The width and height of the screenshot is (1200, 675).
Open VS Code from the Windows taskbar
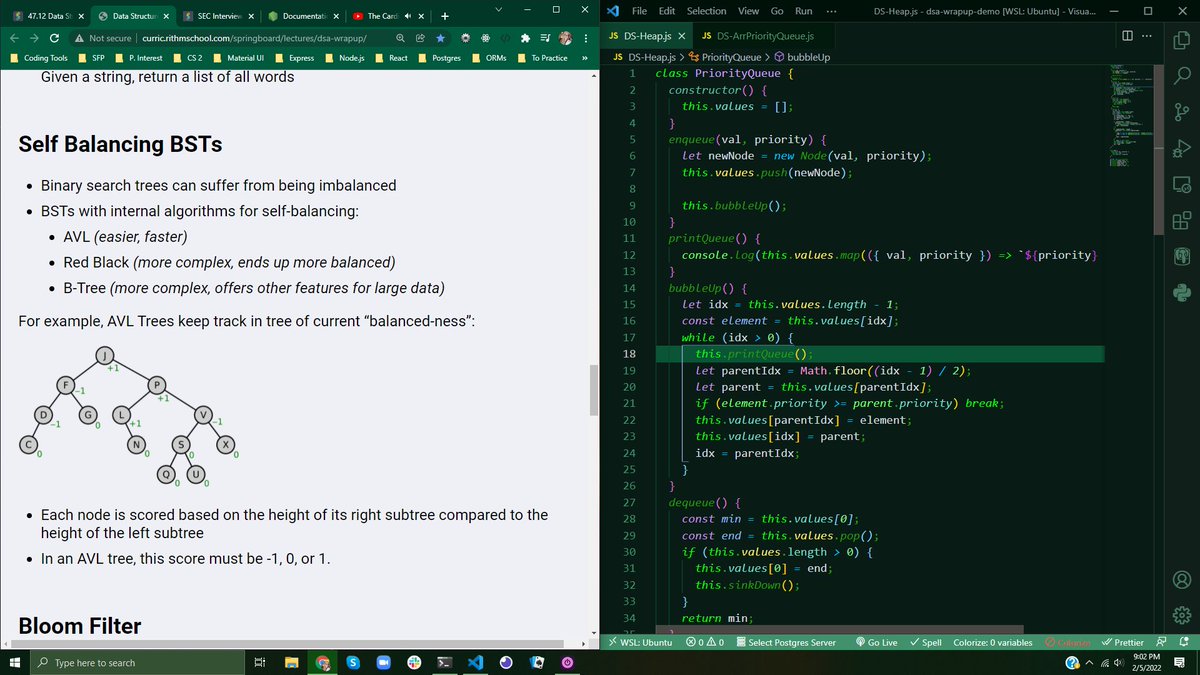475,662
